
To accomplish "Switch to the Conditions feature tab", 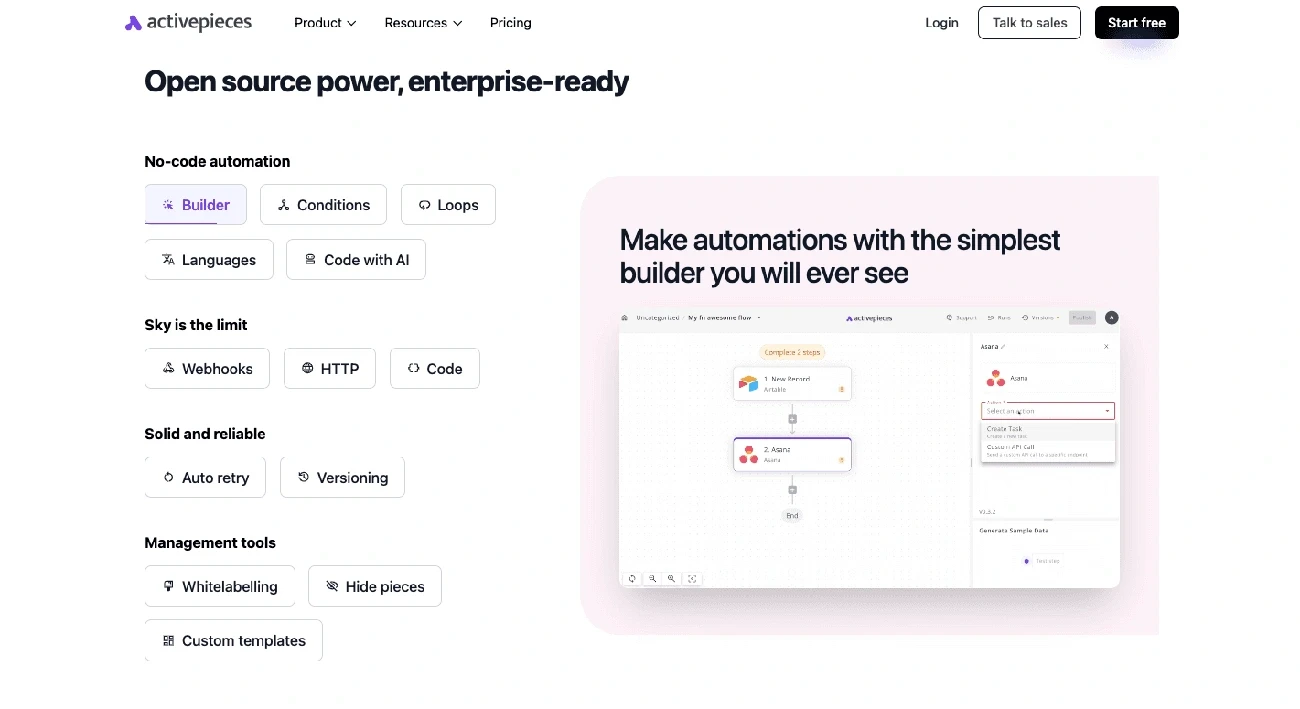I will [x=323, y=204].
